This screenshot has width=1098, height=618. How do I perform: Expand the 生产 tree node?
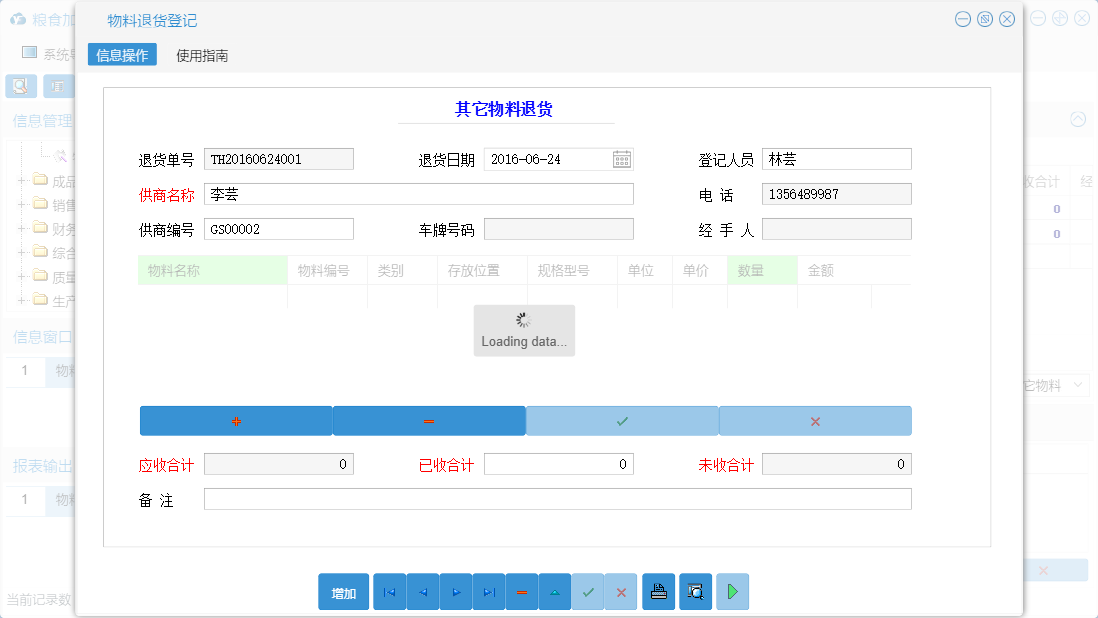[22, 300]
